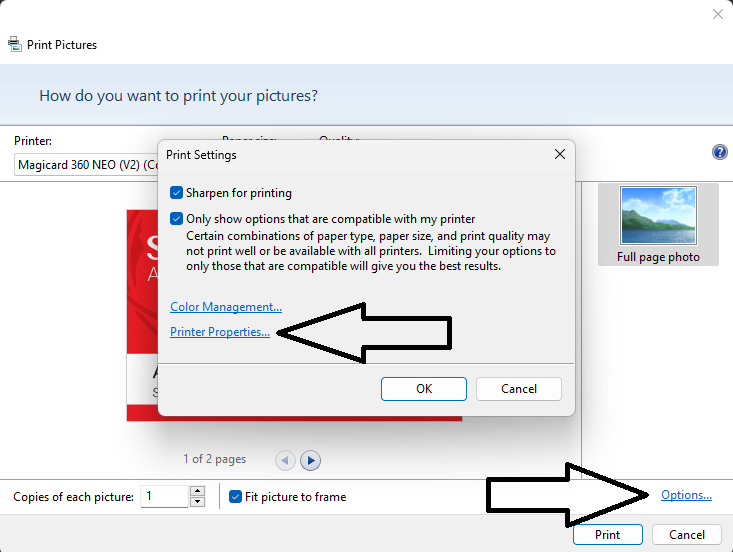Decrease copies with the down stepper arrow
Viewport: 733px width, 552px height.
coord(197,502)
